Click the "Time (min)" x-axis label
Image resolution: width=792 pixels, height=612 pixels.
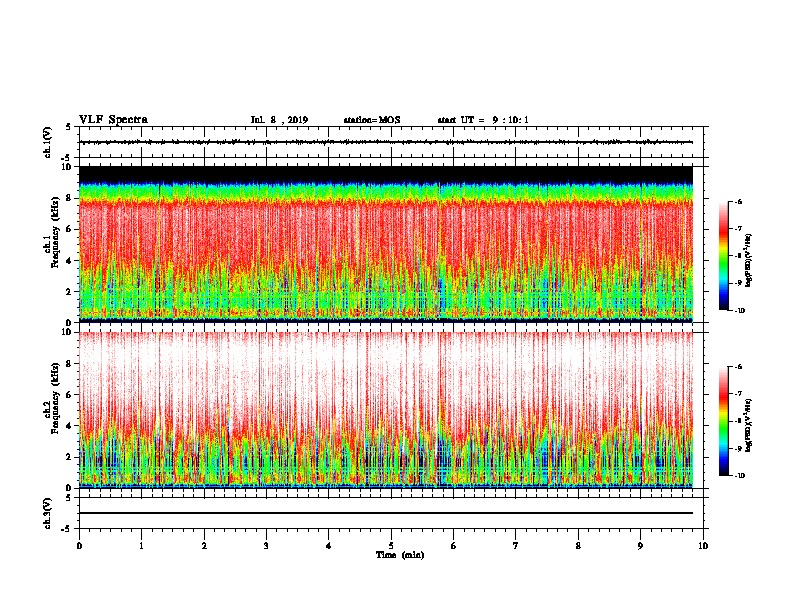(x=400, y=555)
